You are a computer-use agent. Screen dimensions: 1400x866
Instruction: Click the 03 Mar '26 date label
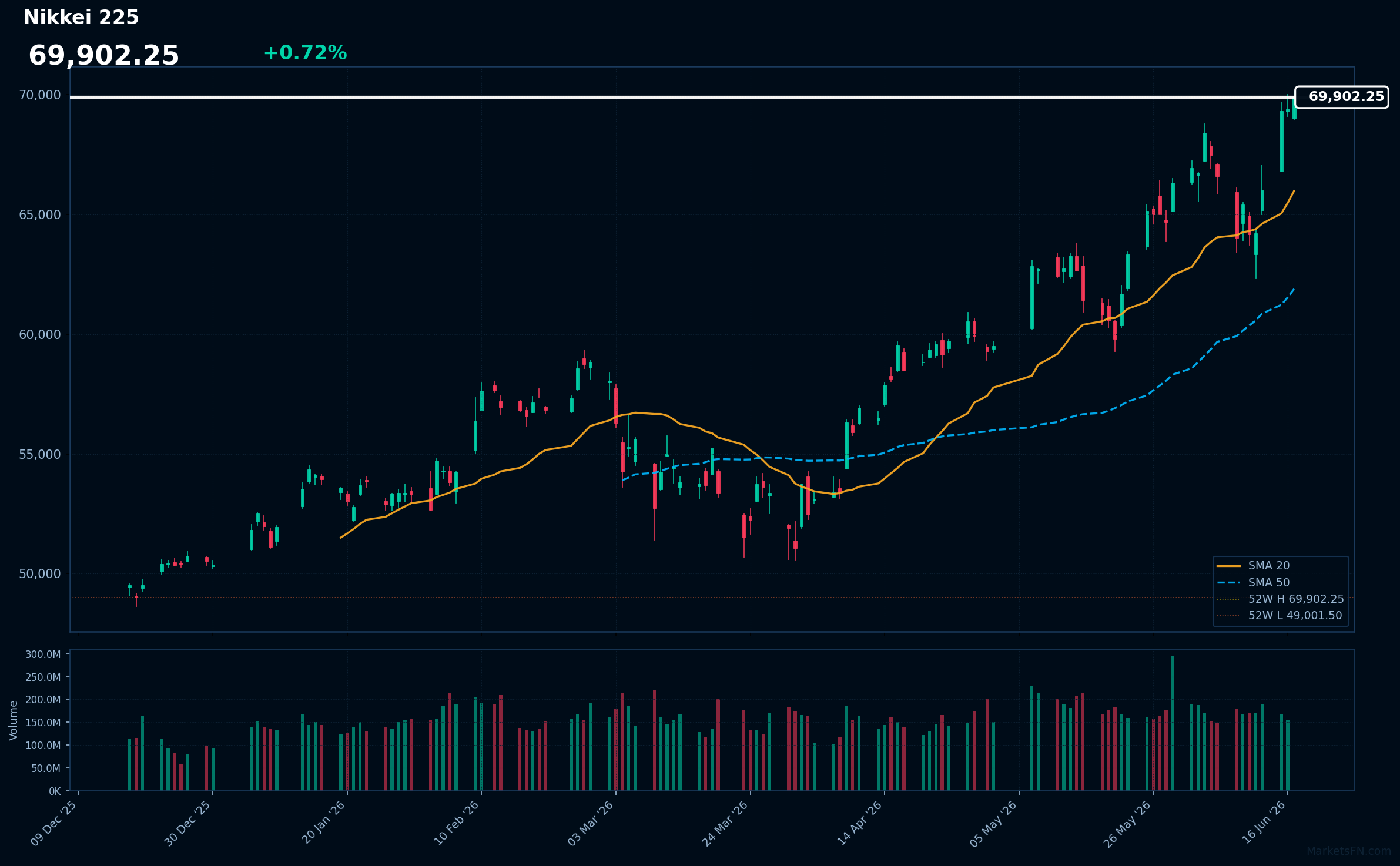tap(591, 823)
